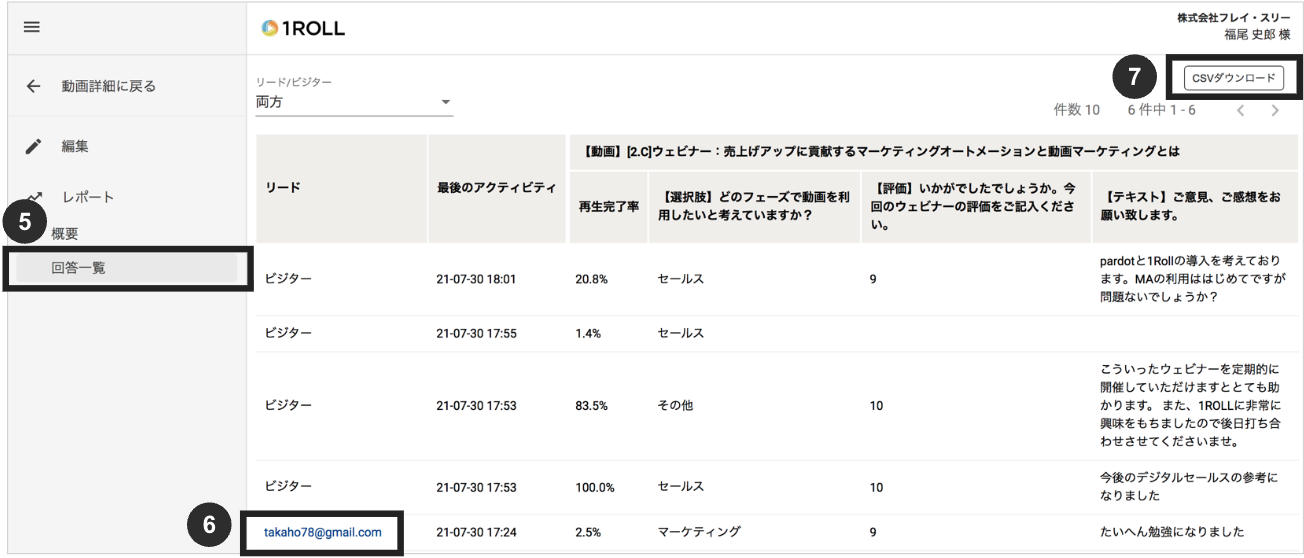The width and height of the screenshot is (1304, 558).
Task: Click ビジター in the 18:01 row
Action: pos(288,278)
